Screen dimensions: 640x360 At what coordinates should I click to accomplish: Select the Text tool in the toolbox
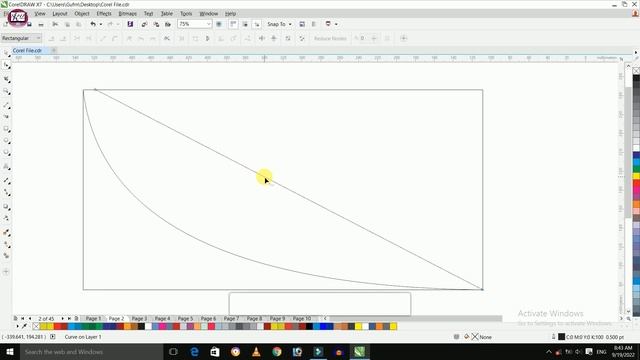[x=7, y=167]
